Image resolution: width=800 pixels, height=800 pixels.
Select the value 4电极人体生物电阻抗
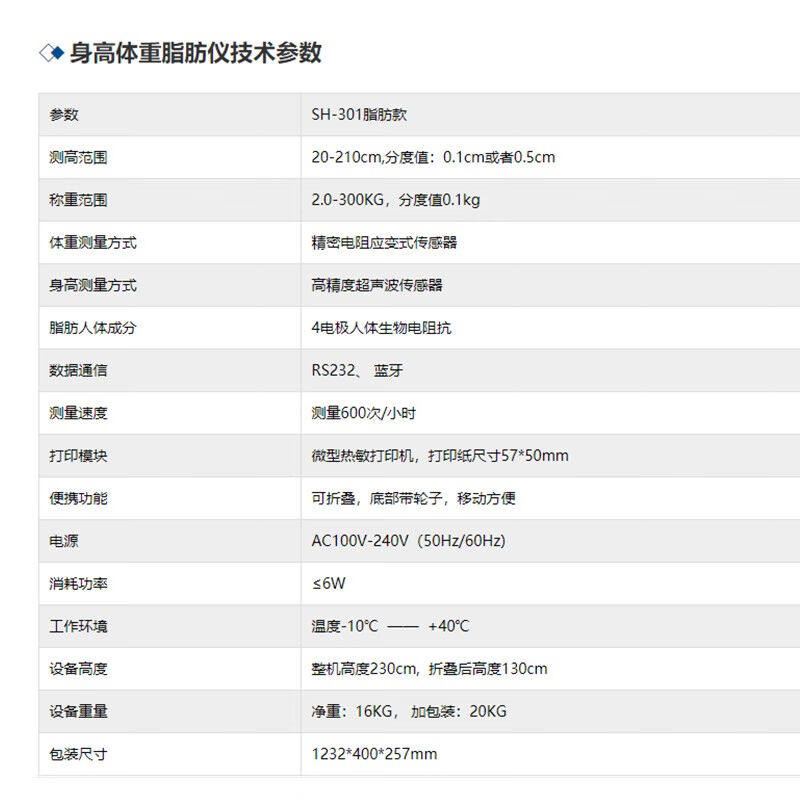381,328
